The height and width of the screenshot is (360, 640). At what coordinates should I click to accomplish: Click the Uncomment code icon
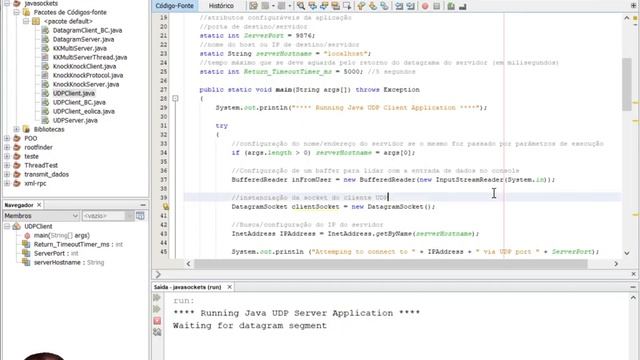coord(462,6)
